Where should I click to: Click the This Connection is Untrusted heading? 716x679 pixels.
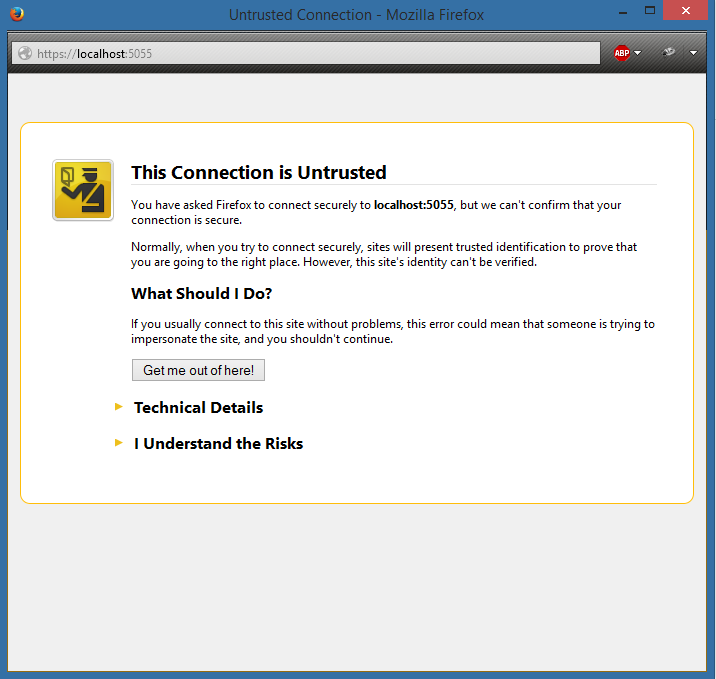pos(258,173)
